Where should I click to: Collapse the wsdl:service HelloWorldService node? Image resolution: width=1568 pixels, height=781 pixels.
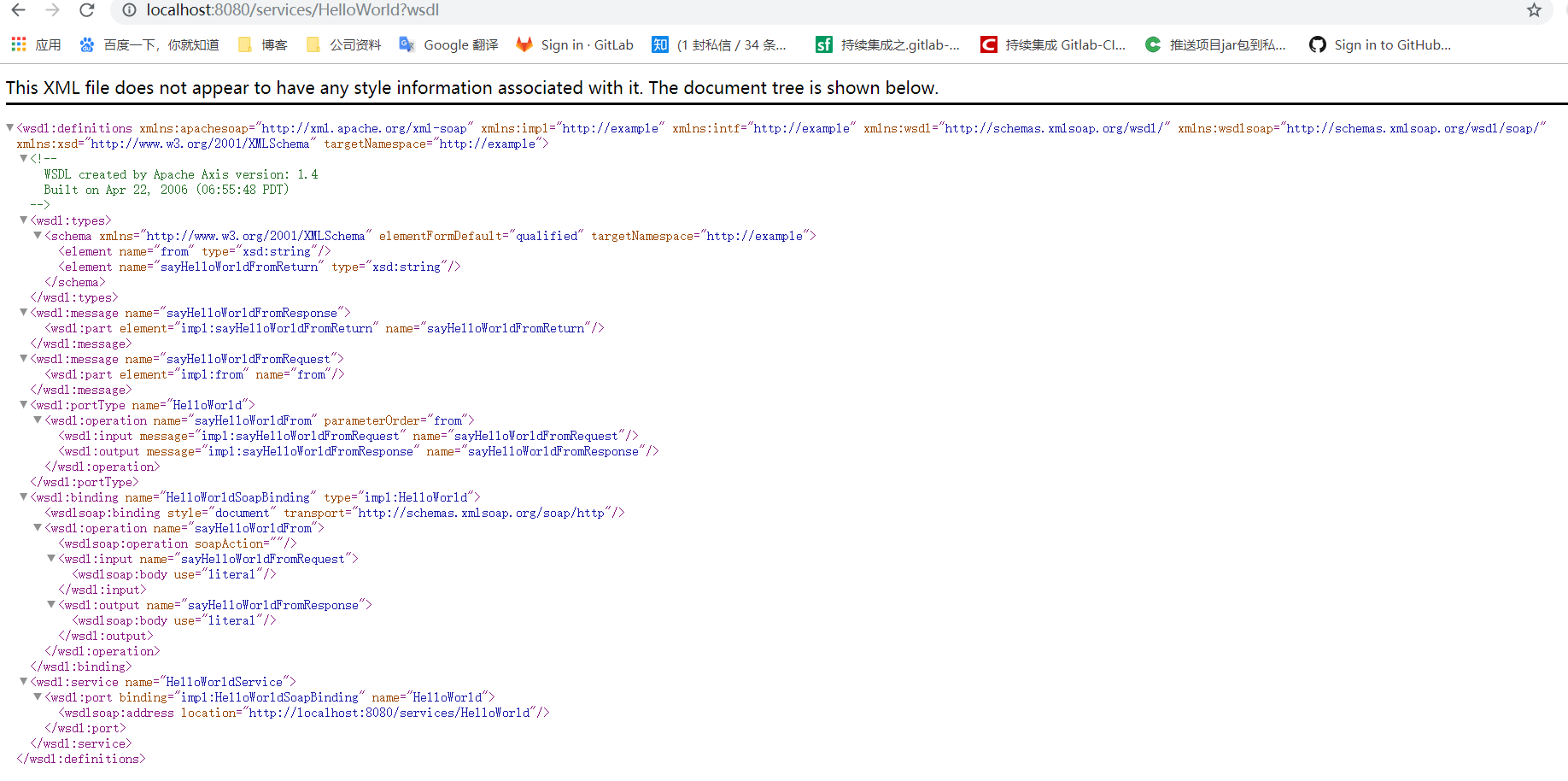24,681
